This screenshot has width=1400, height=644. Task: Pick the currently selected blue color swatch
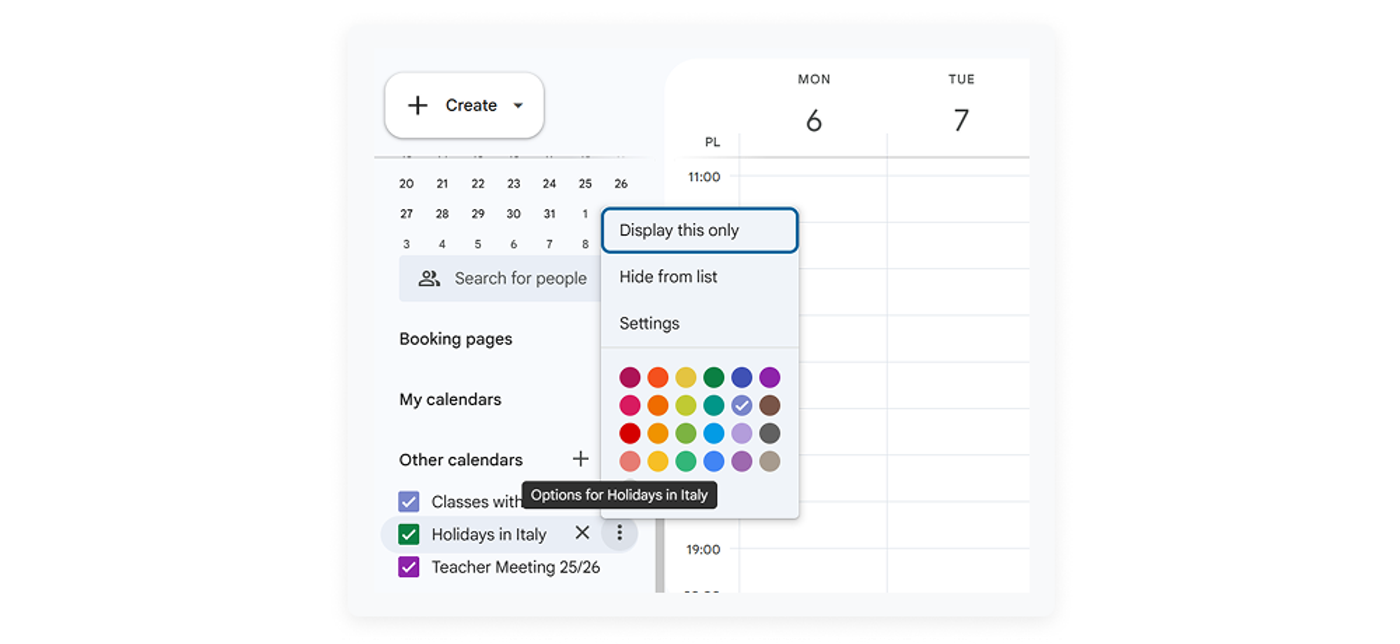coord(742,405)
